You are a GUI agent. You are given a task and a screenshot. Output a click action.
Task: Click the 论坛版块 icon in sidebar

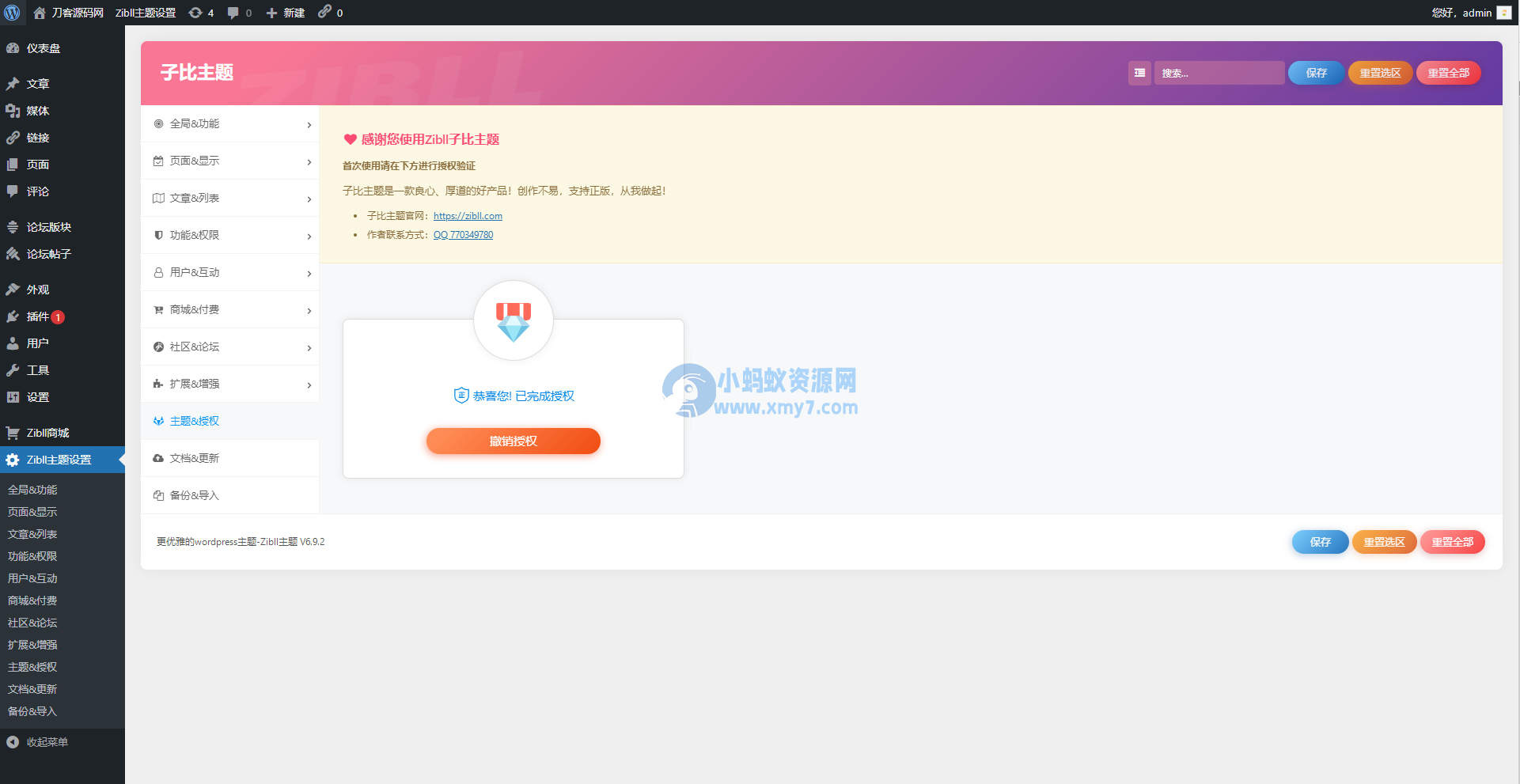click(x=13, y=227)
